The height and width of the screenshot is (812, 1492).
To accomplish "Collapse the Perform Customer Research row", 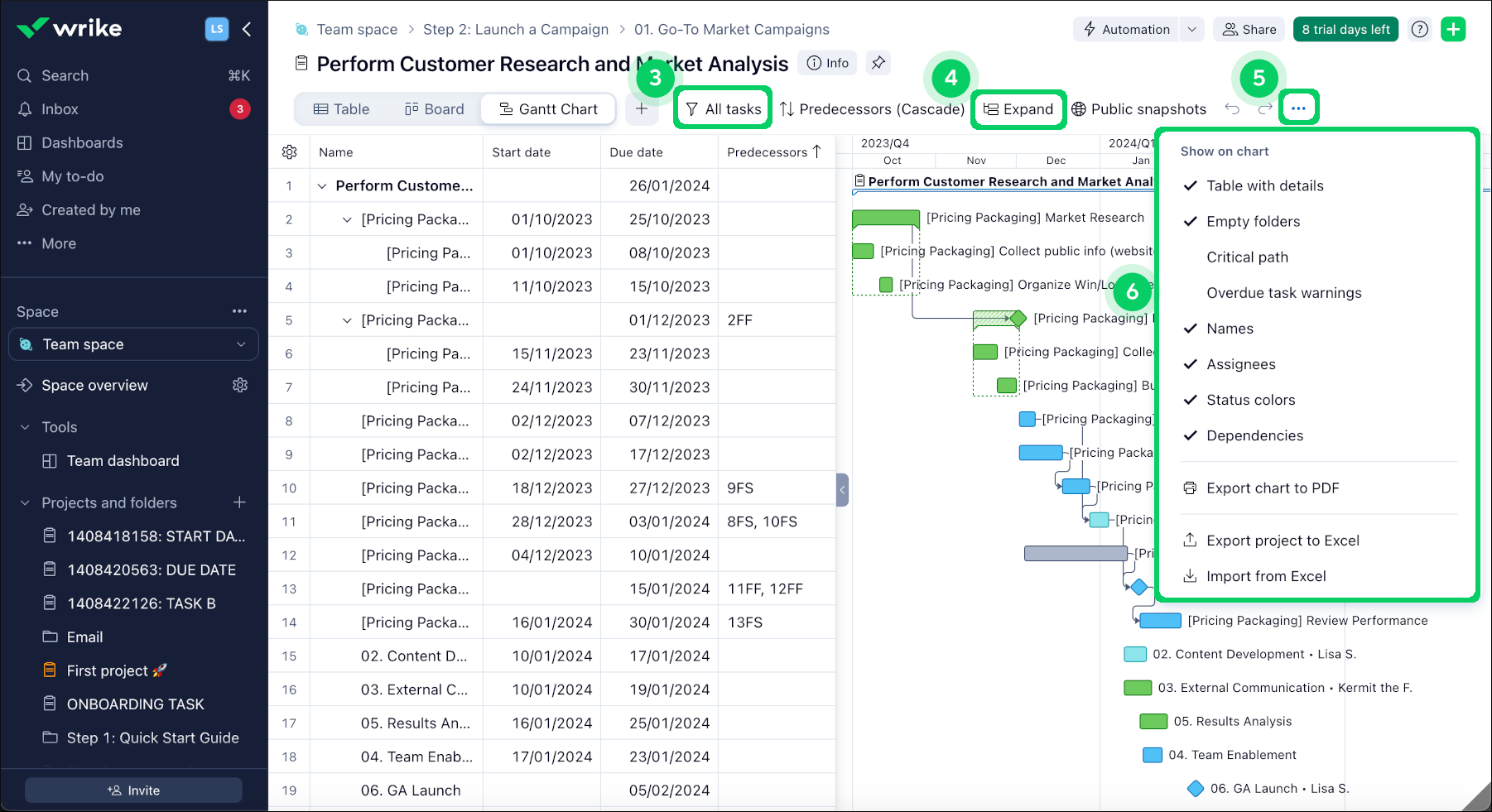I will (322, 186).
